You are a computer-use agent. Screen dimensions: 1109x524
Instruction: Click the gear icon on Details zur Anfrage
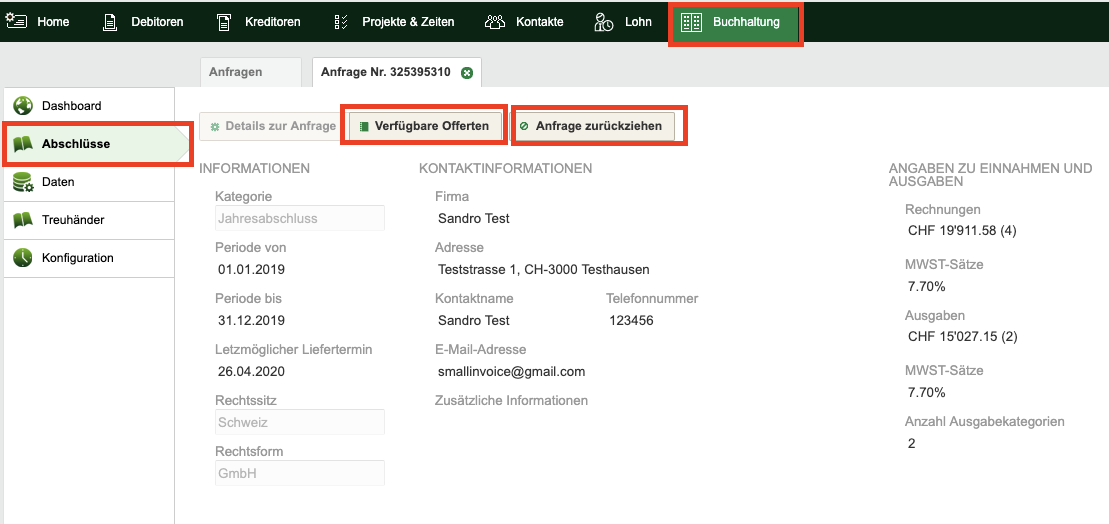[x=215, y=127]
